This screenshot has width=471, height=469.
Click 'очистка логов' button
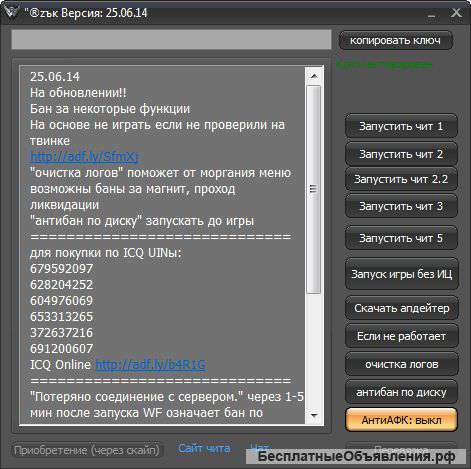pos(401,364)
